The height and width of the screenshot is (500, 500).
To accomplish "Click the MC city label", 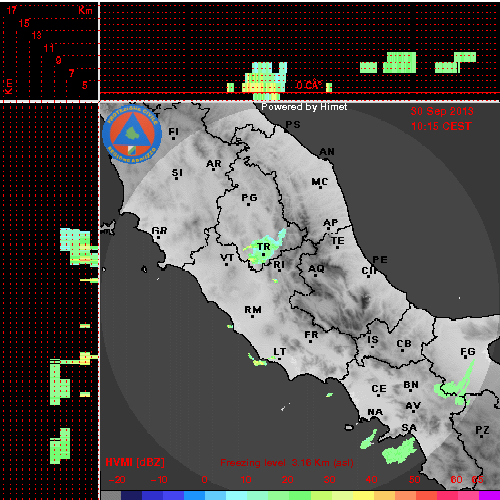I will 320,182.
